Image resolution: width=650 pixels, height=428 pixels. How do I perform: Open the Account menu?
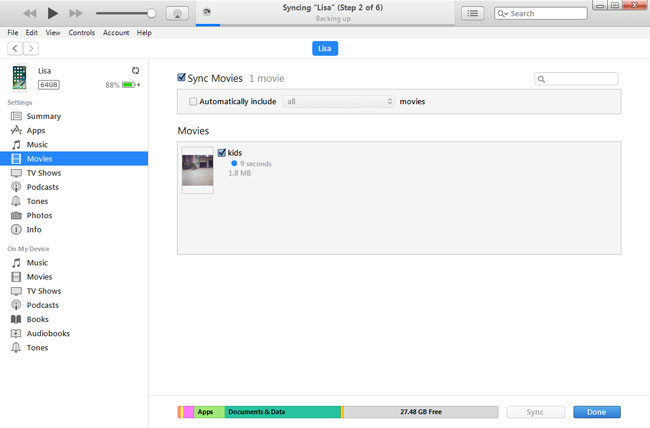116,32
